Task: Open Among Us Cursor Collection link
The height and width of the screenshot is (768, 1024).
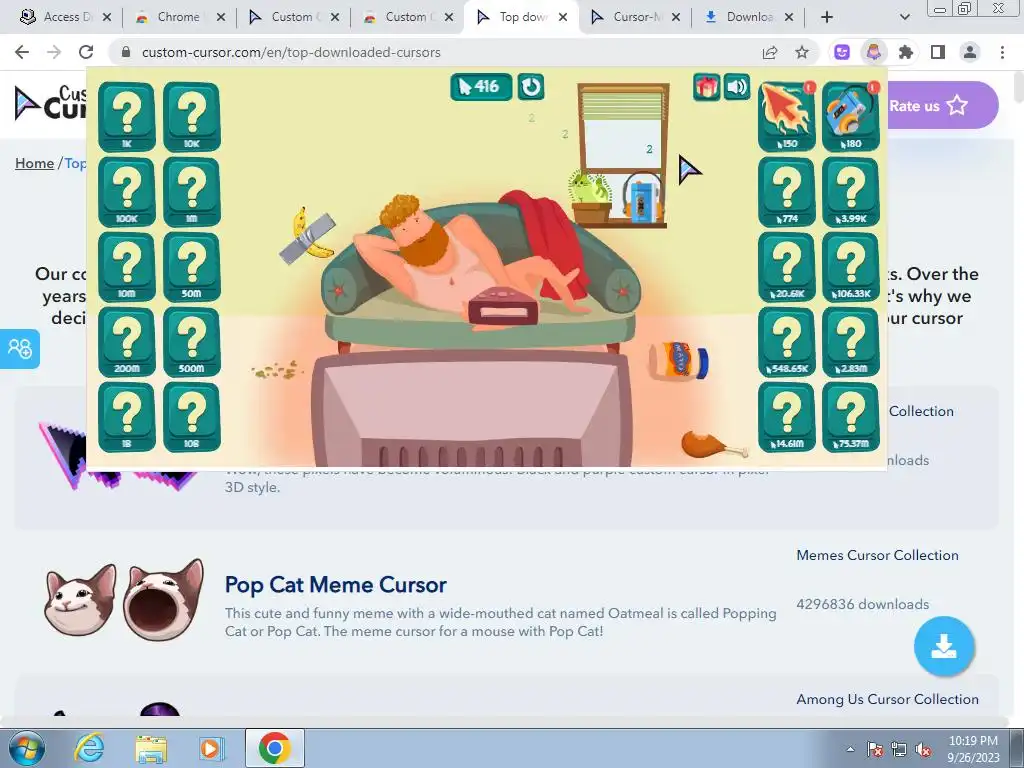Action: pyautogui.click(x=887, y=699)
